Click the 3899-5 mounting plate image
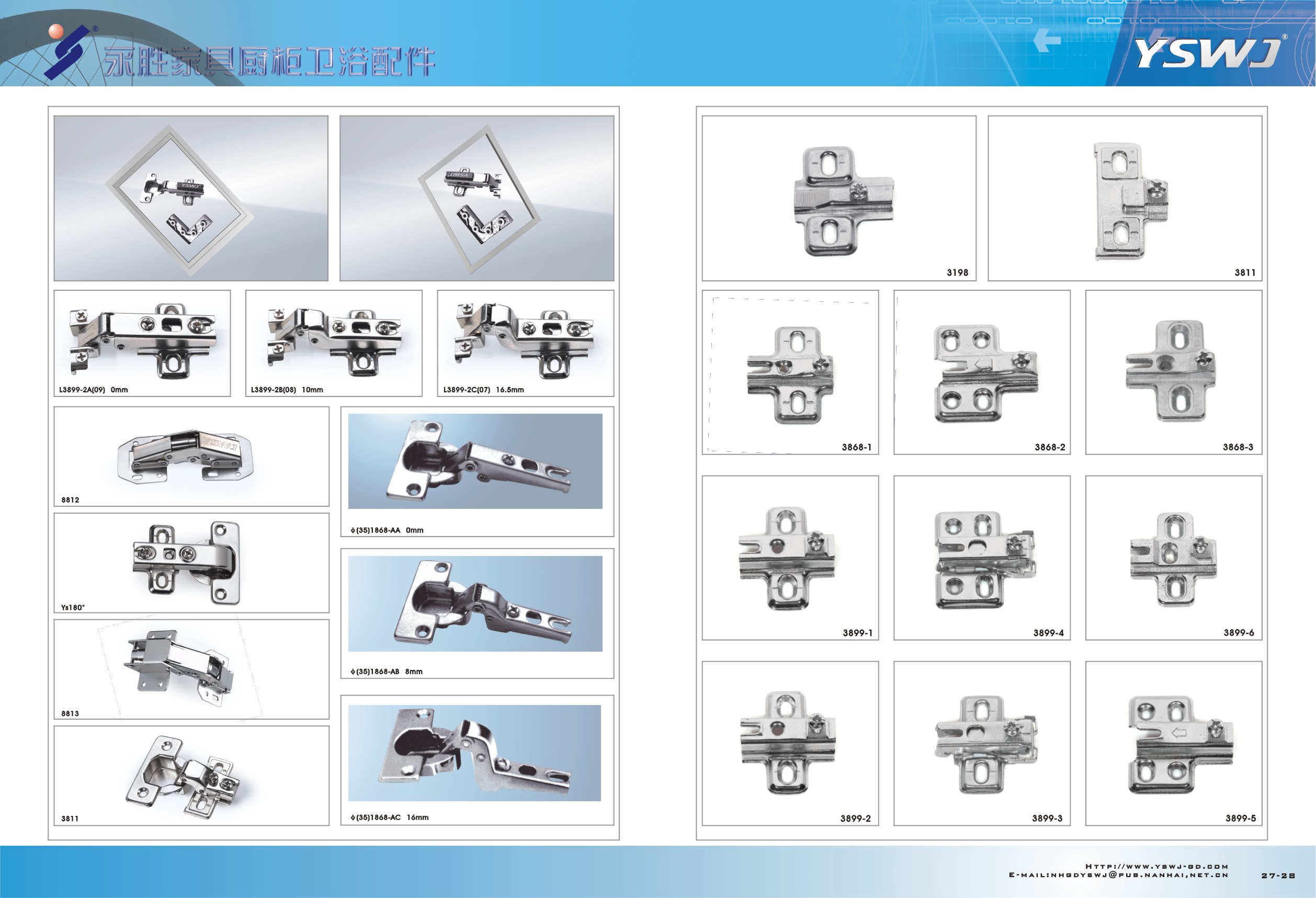Viewport: 1316px width, 898px height. tap(1181, 745)
